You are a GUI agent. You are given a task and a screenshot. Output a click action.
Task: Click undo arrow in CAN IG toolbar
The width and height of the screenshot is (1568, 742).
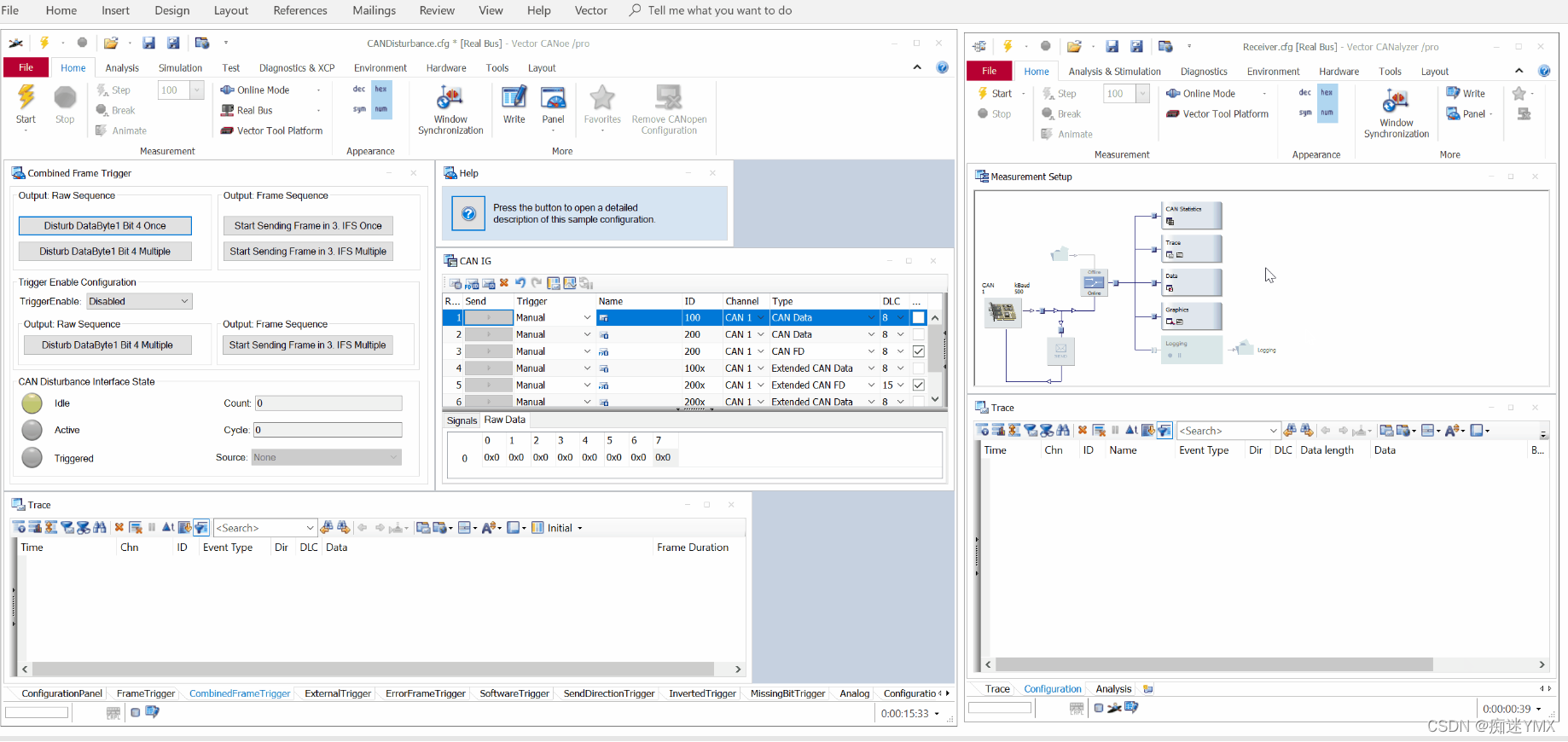[x=520, y=283]
